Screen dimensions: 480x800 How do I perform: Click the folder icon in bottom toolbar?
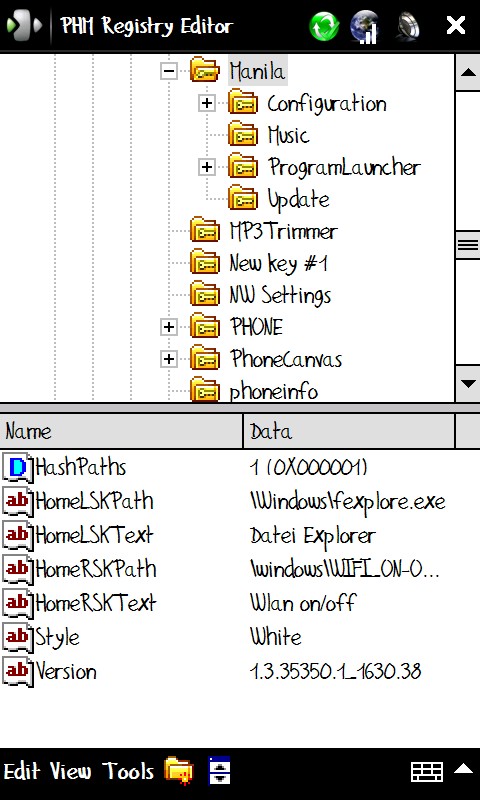(179, 771)
